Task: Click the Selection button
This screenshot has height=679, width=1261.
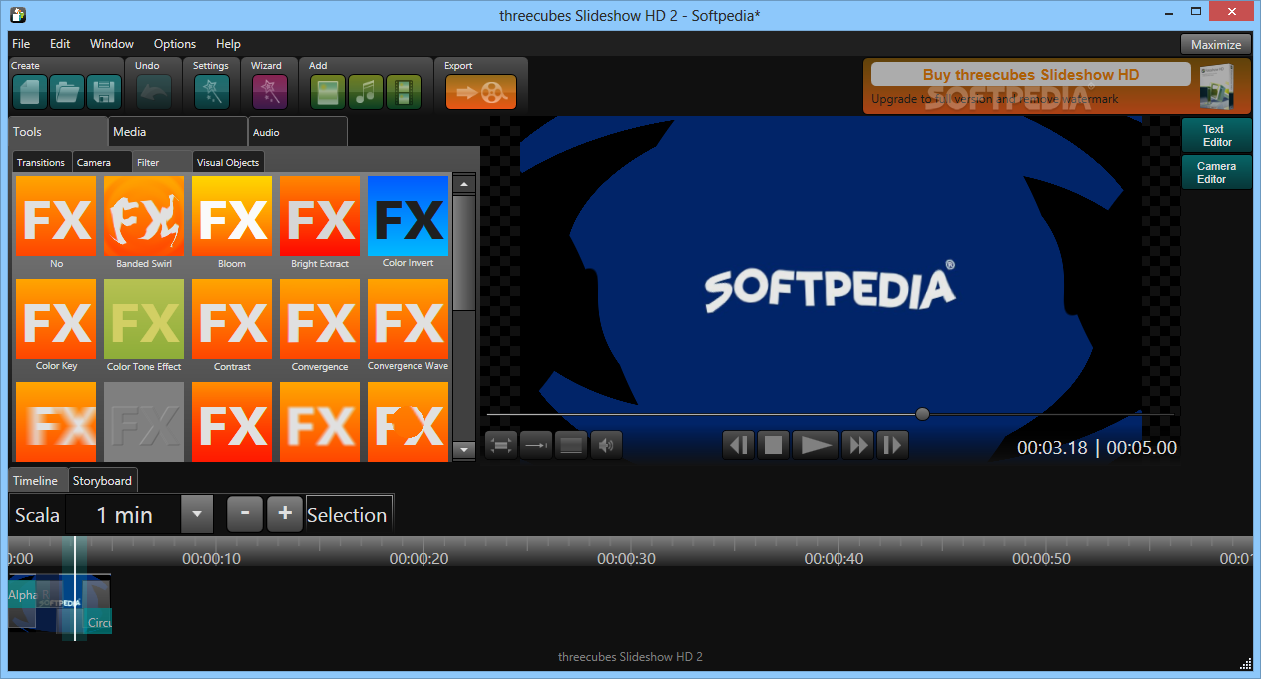Action: coord(348,515)
